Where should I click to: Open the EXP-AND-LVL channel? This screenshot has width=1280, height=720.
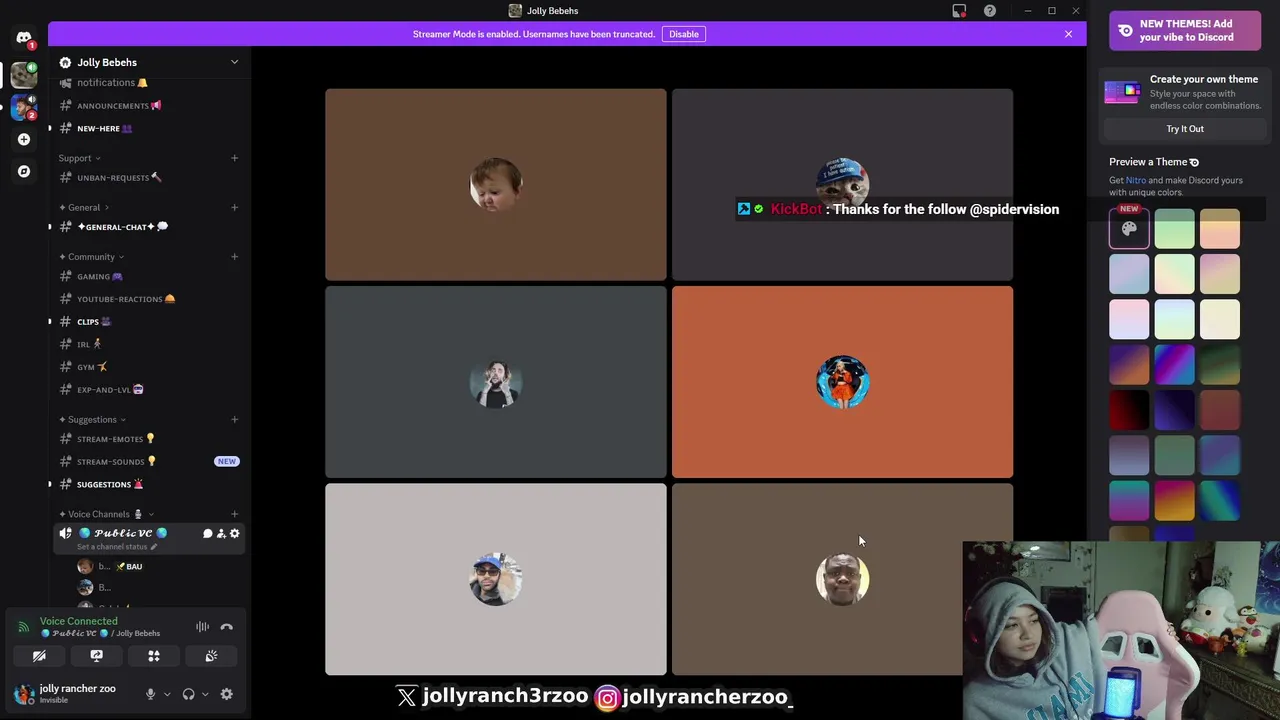click(x=148, y=390)
